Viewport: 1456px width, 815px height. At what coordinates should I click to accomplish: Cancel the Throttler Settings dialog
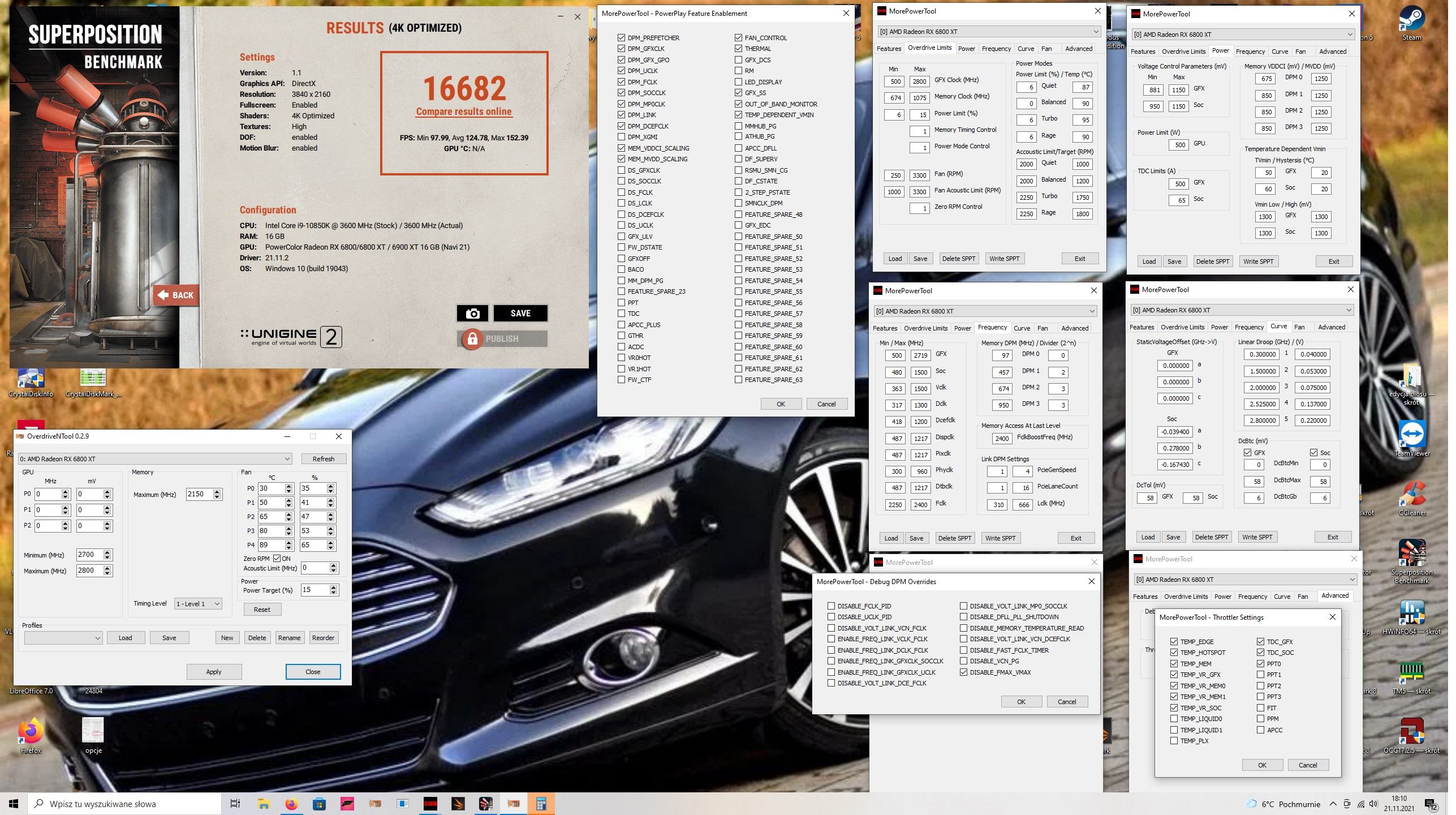pyautogui.click(x=1308, y=765)
